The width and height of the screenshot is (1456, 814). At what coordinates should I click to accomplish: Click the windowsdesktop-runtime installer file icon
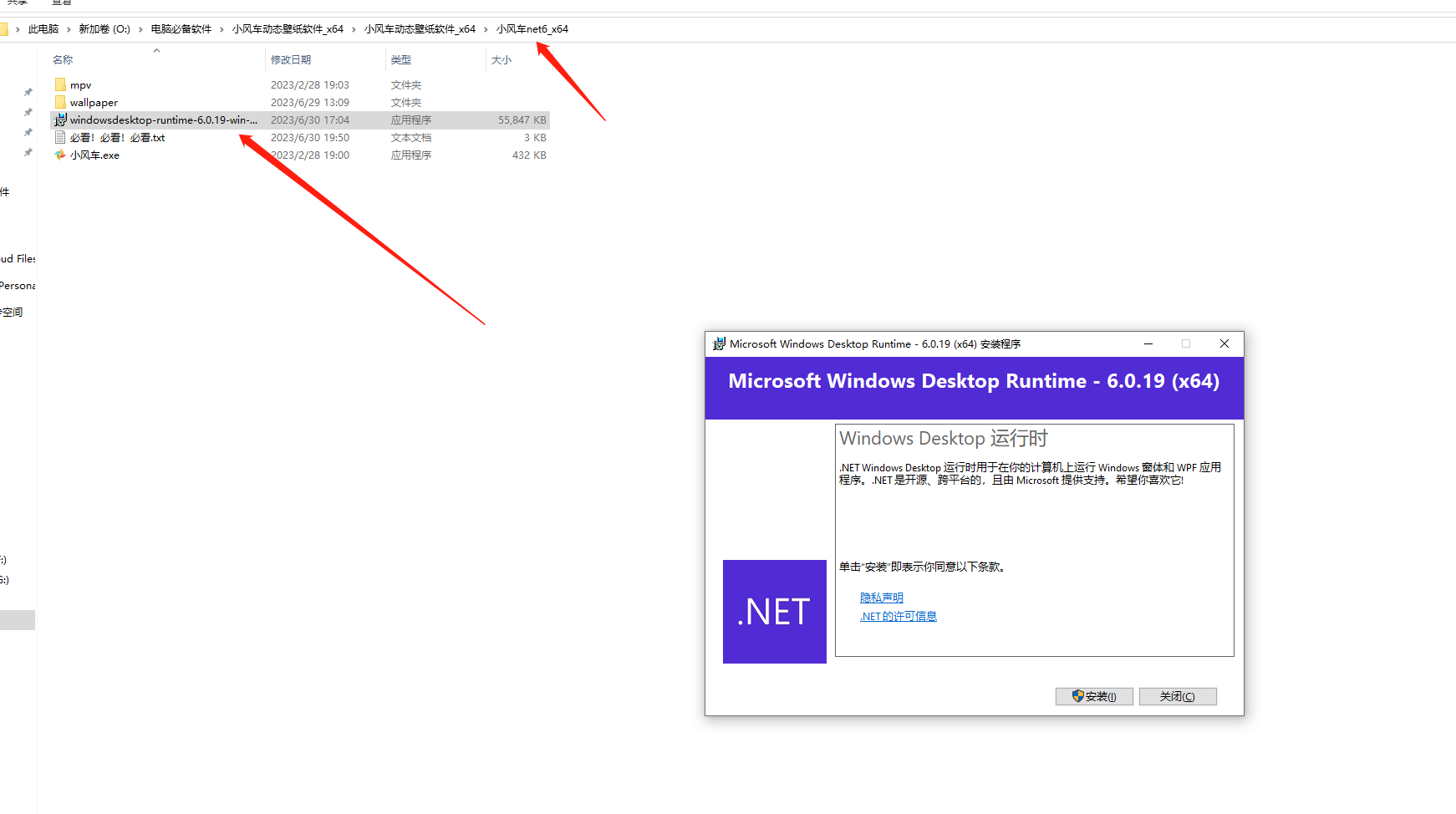[x=60, y=120]
